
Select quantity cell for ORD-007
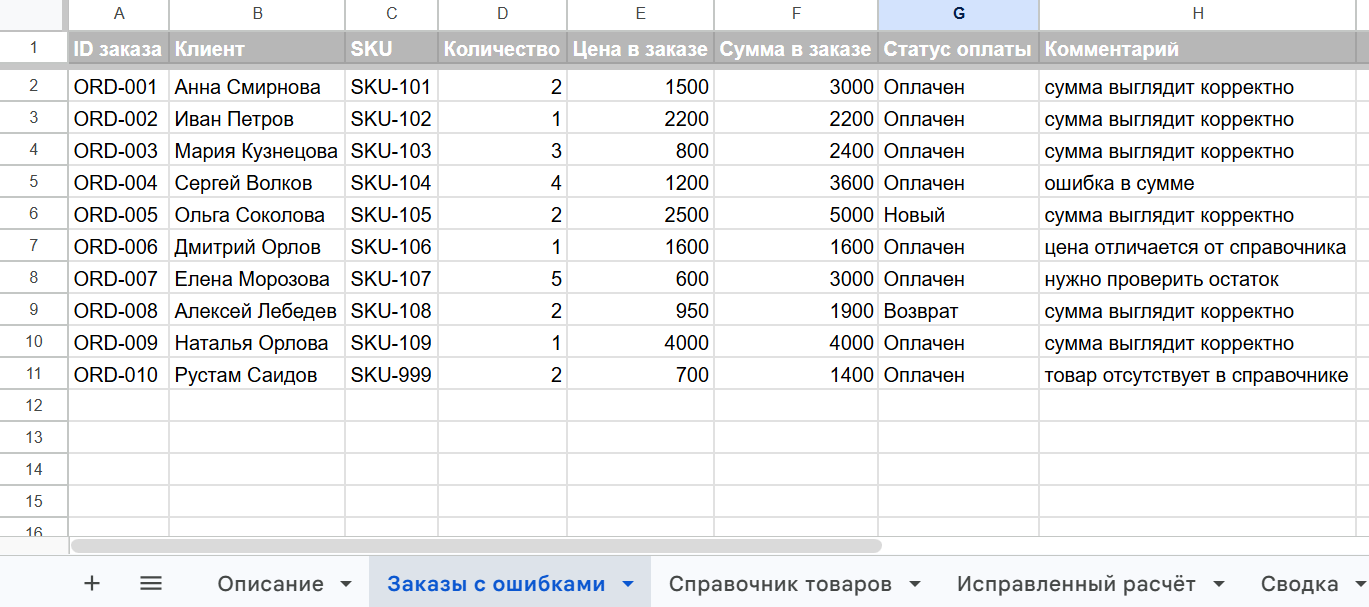502,279
